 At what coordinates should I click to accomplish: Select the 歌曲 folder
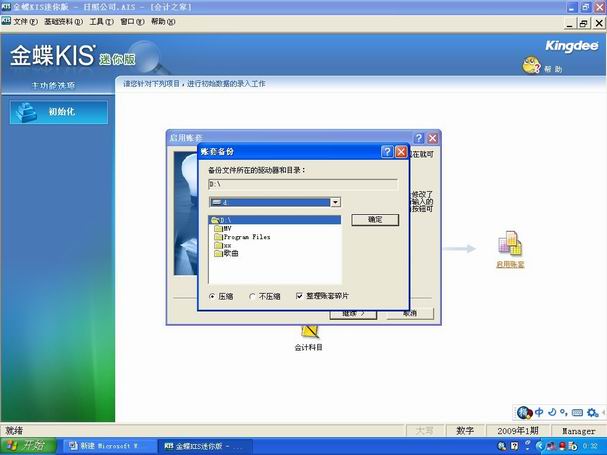226,253
